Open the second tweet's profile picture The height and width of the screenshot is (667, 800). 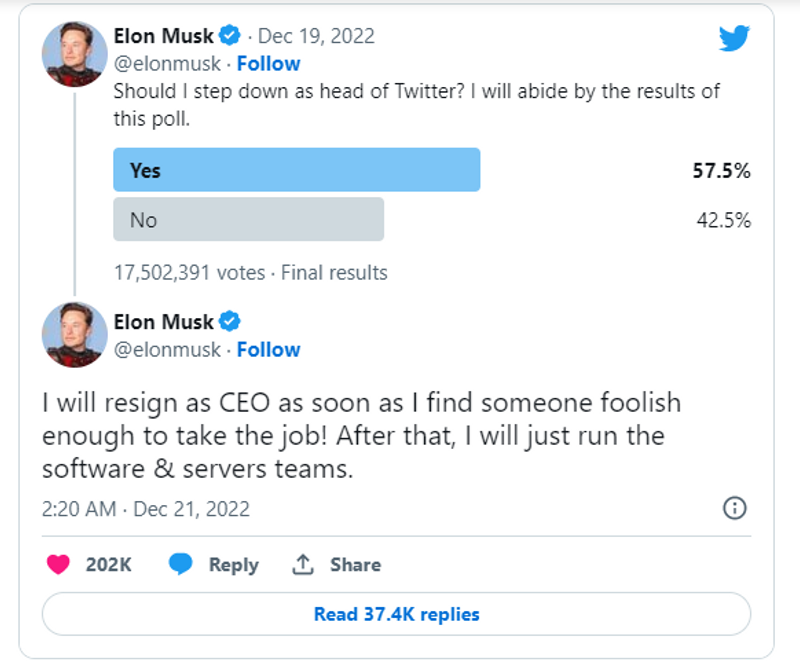tap(74, 334)
